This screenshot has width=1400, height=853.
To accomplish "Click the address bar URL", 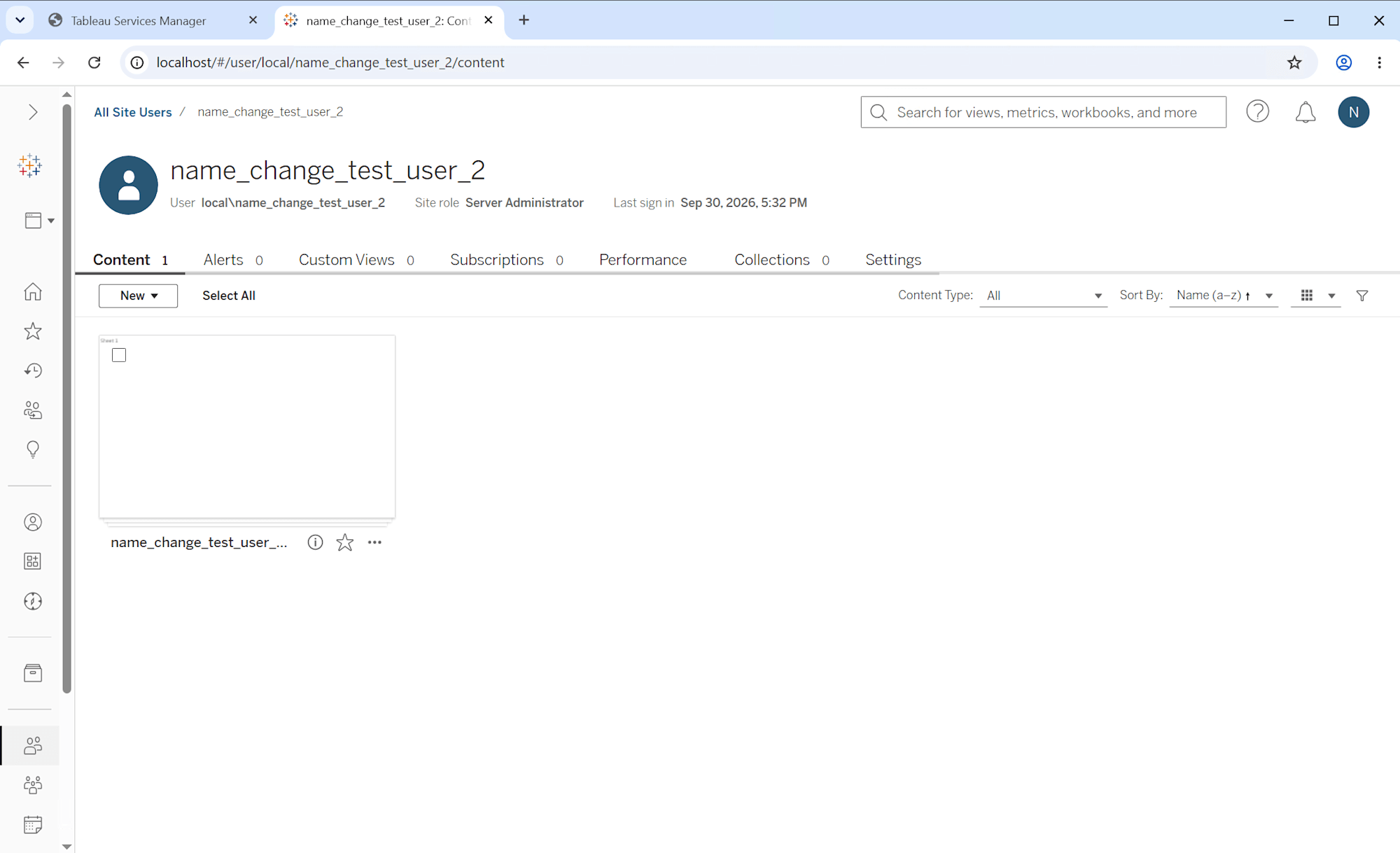I will point(330,62).
